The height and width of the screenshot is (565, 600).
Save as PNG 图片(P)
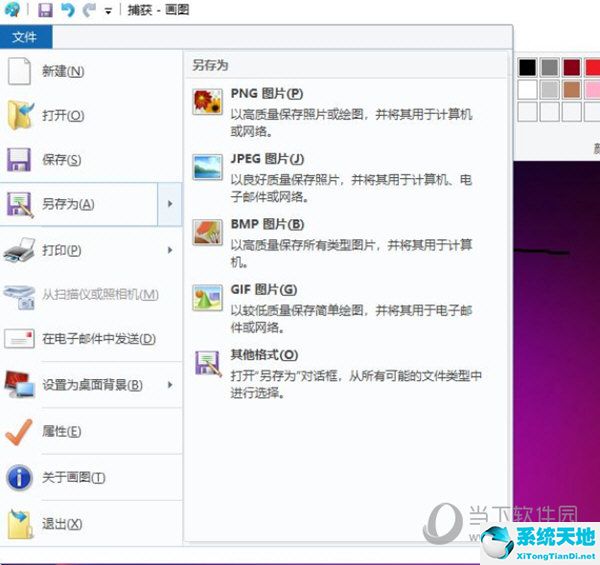(x=347, y=112)
